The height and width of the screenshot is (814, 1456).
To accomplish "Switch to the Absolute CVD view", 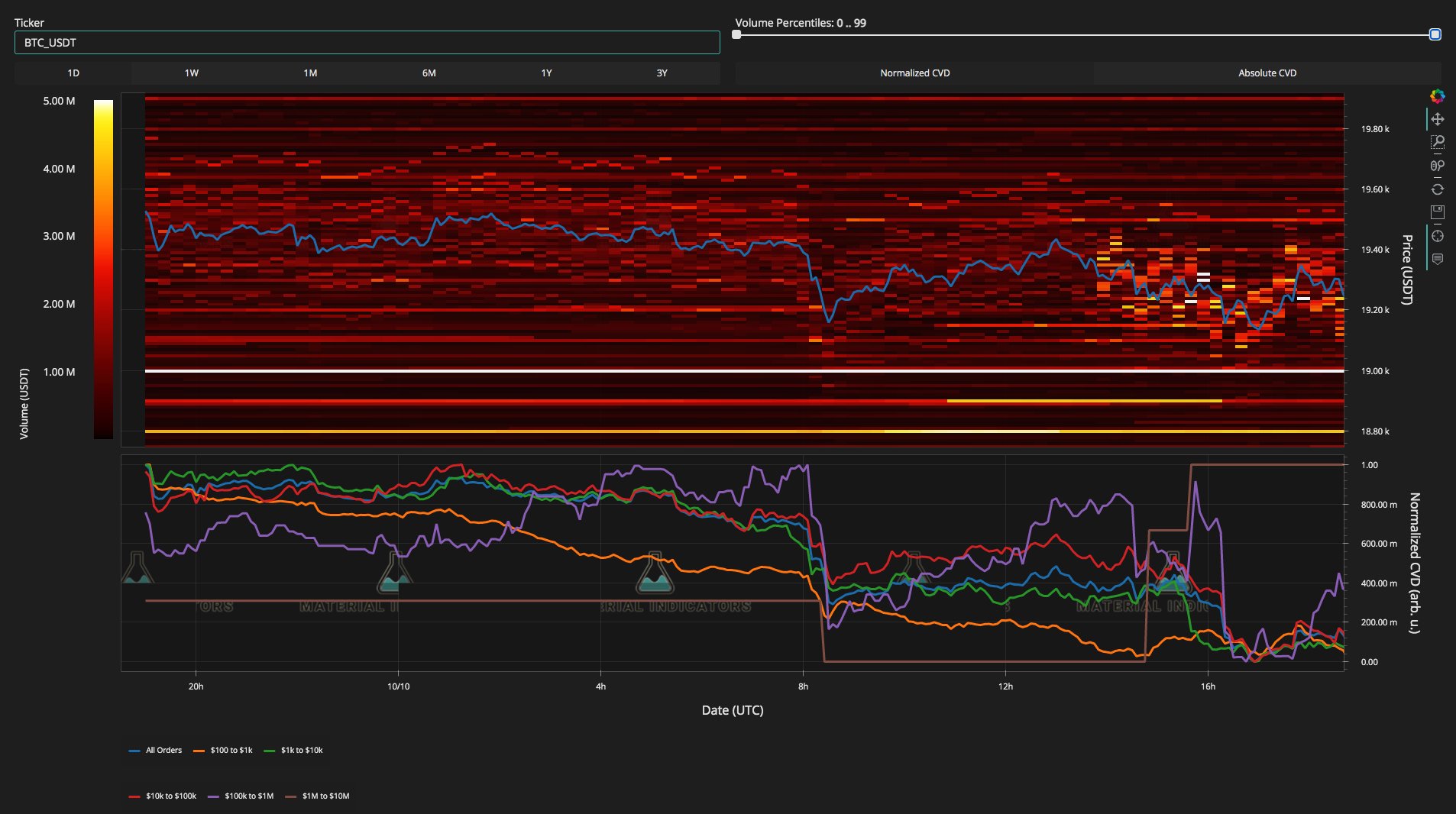I will (x=1268, y=73).
